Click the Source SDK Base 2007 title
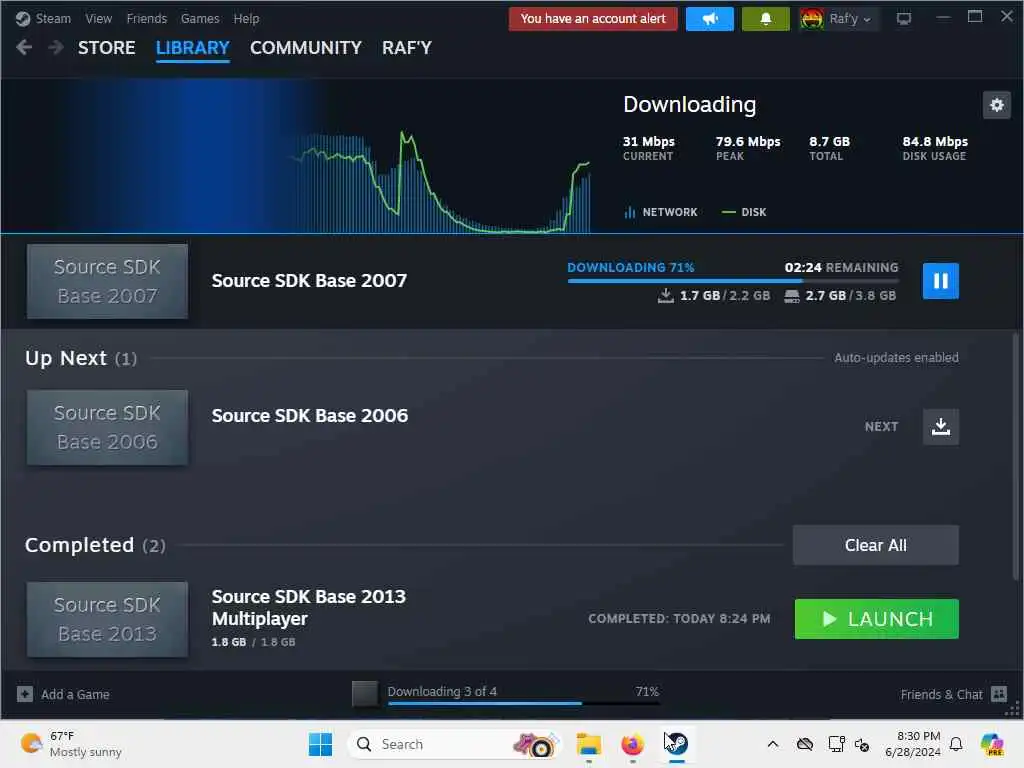1024x768 pixels. pyautogui.click(x=309, y=281)
